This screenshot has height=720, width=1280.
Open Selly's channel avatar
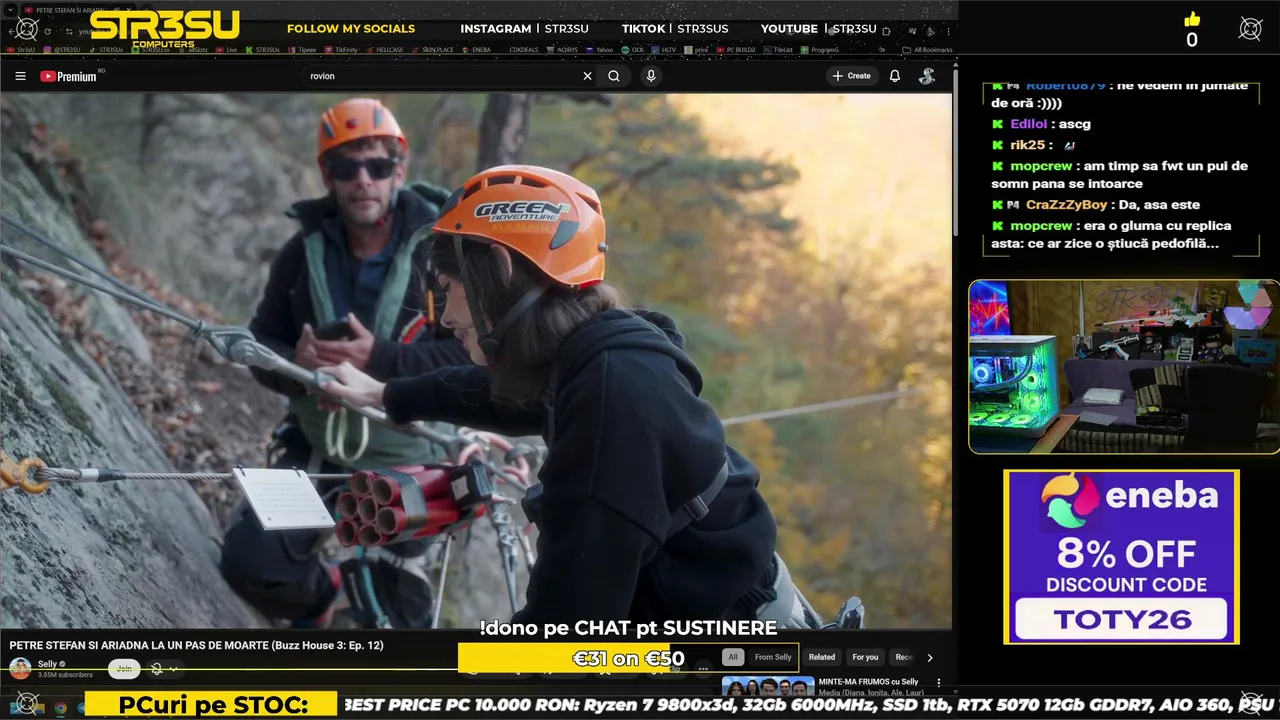20,668
